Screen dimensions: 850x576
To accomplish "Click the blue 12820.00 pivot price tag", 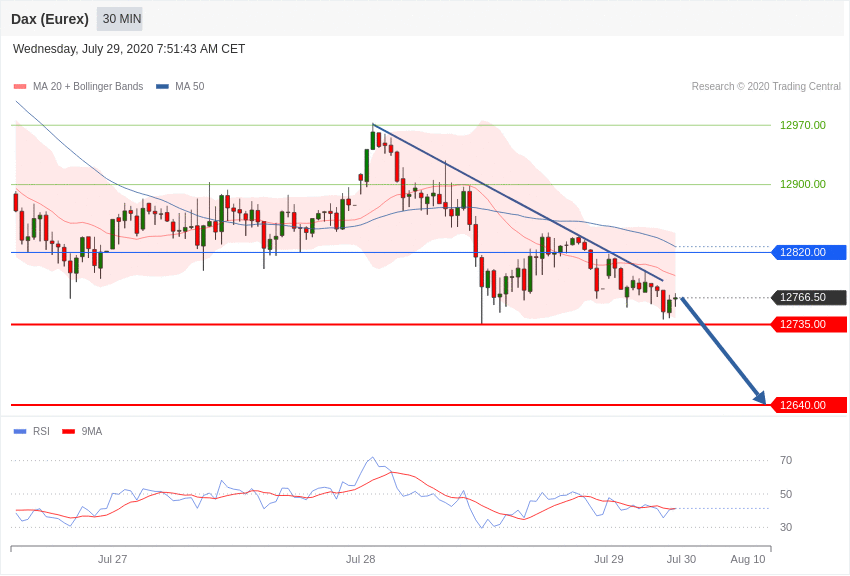I will [809, 252].
